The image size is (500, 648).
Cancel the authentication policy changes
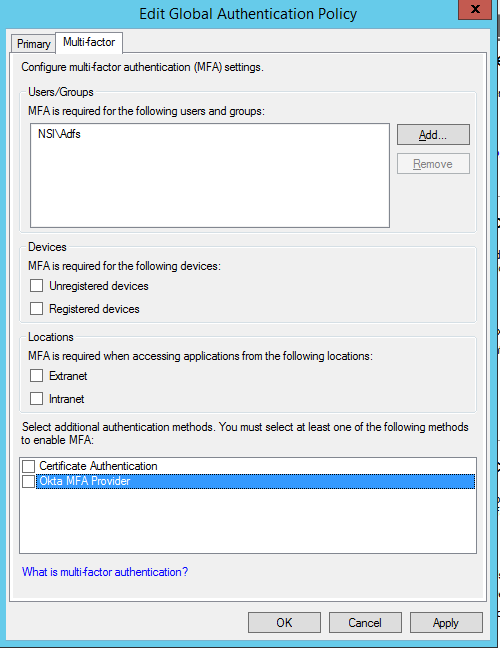click(x=365, y=622)
